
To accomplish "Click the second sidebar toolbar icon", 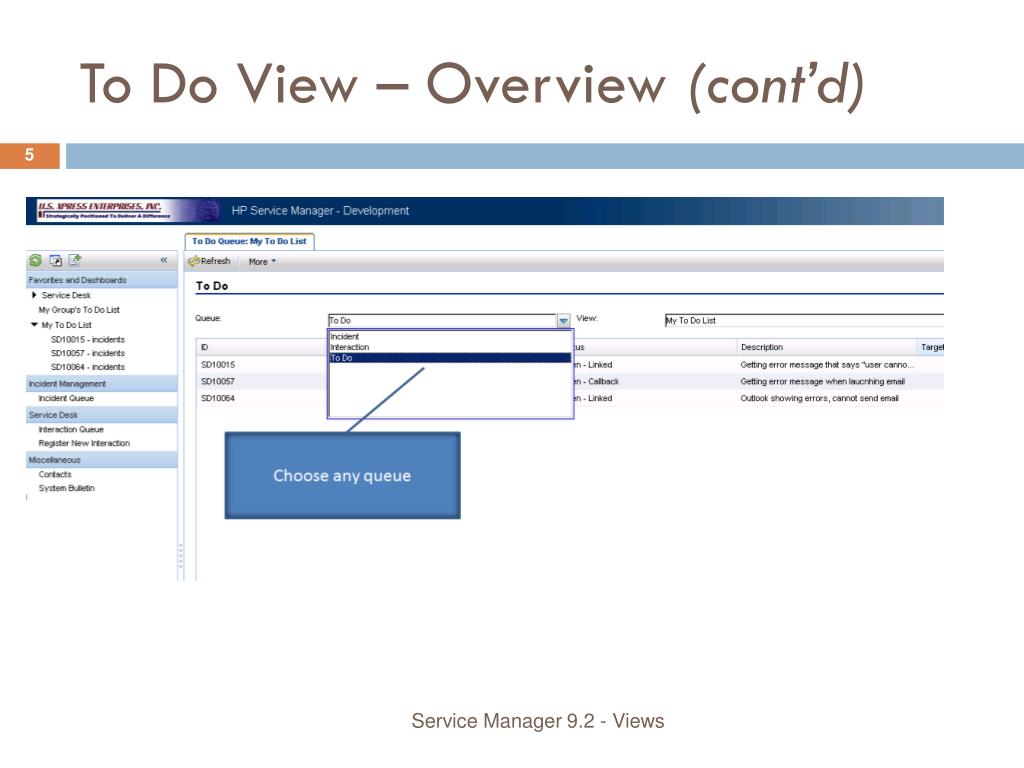I will coord(56,261).
